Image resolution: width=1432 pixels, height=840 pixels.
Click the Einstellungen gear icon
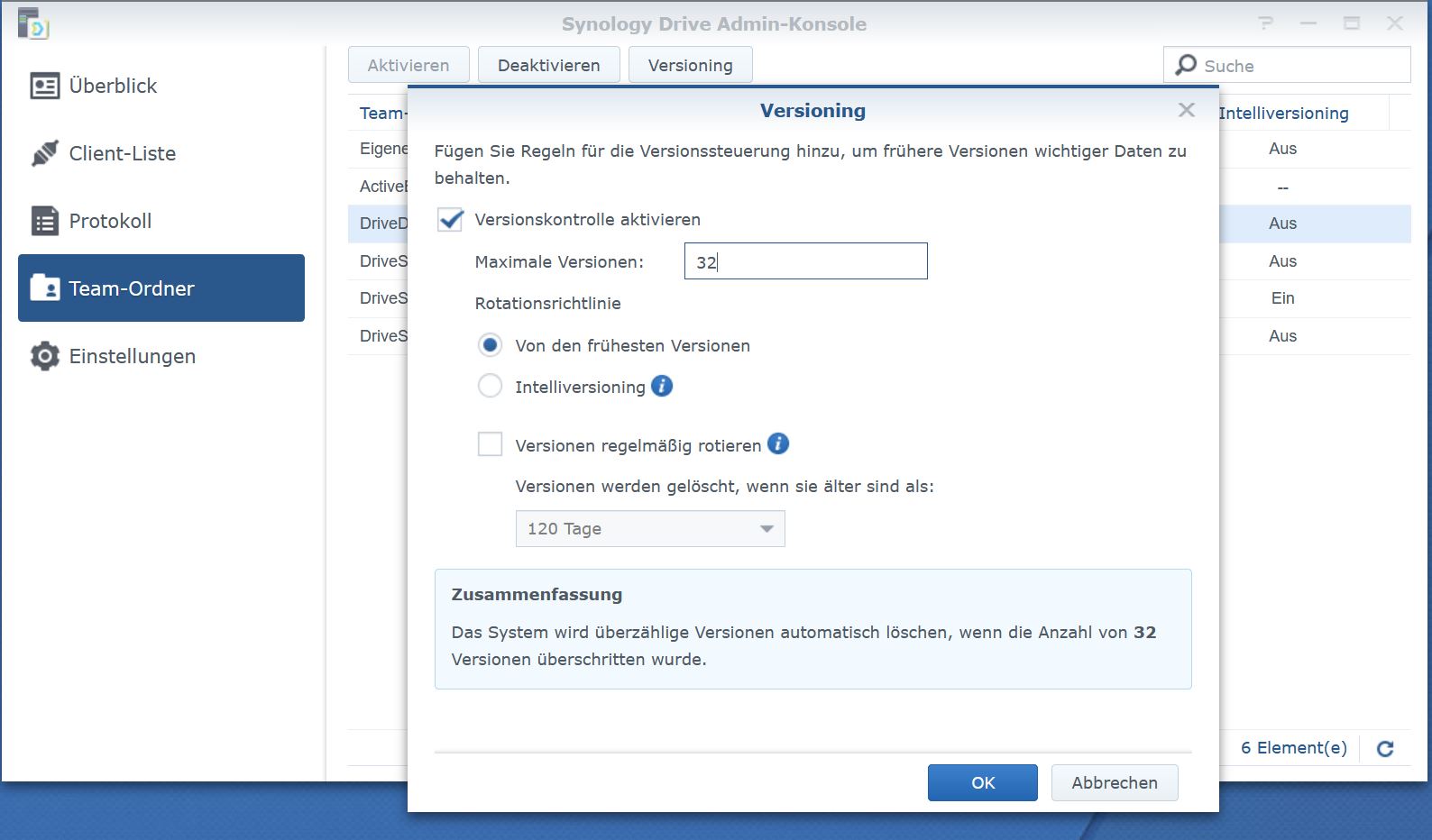point(44,356)
